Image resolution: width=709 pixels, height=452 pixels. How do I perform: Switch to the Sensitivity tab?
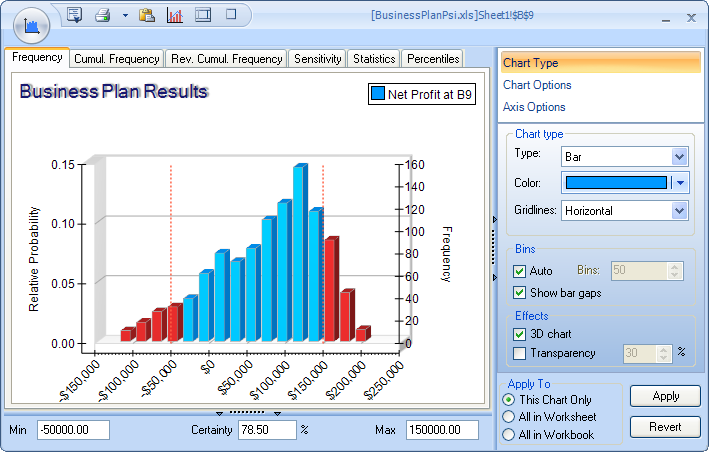click(318, 59)
